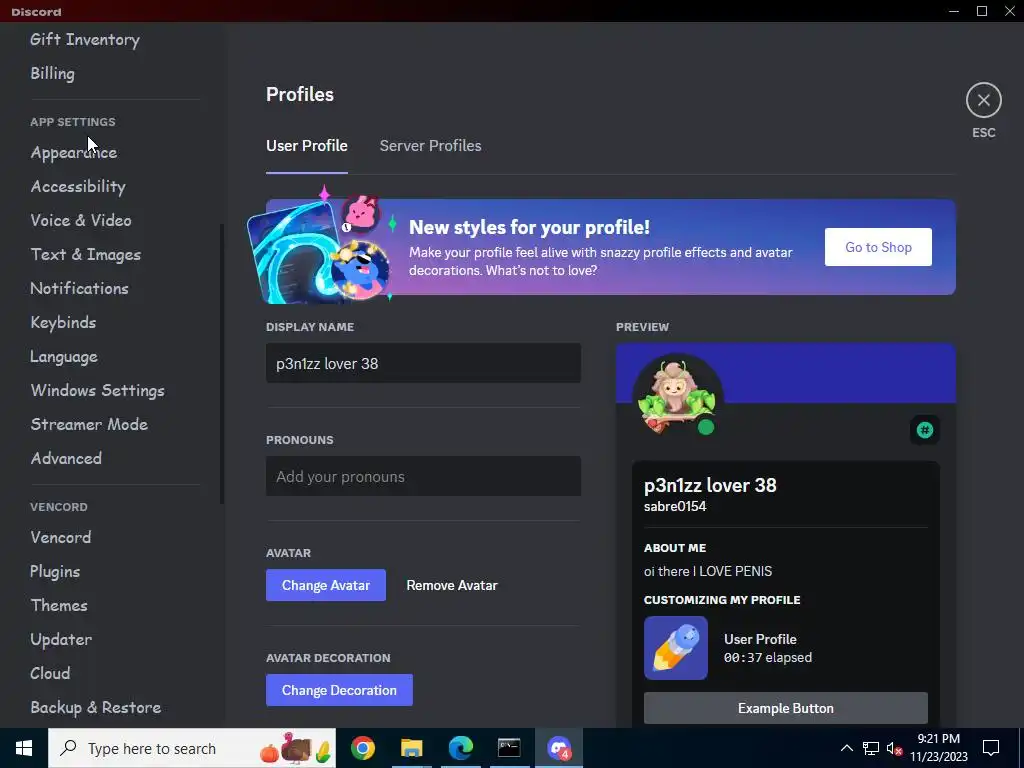1024x768 pixels.
Task: Click the 'sabre0154' username in preview
Action: pos(675,506)
